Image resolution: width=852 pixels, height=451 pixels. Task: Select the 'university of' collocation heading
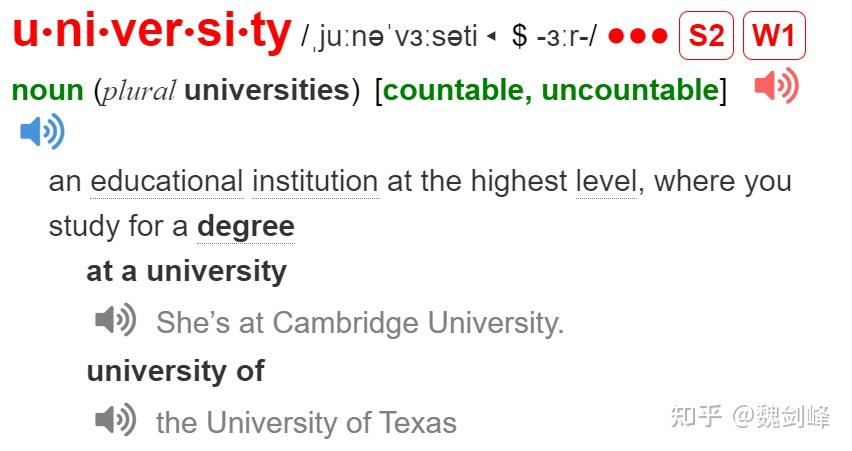coord(176,371)
